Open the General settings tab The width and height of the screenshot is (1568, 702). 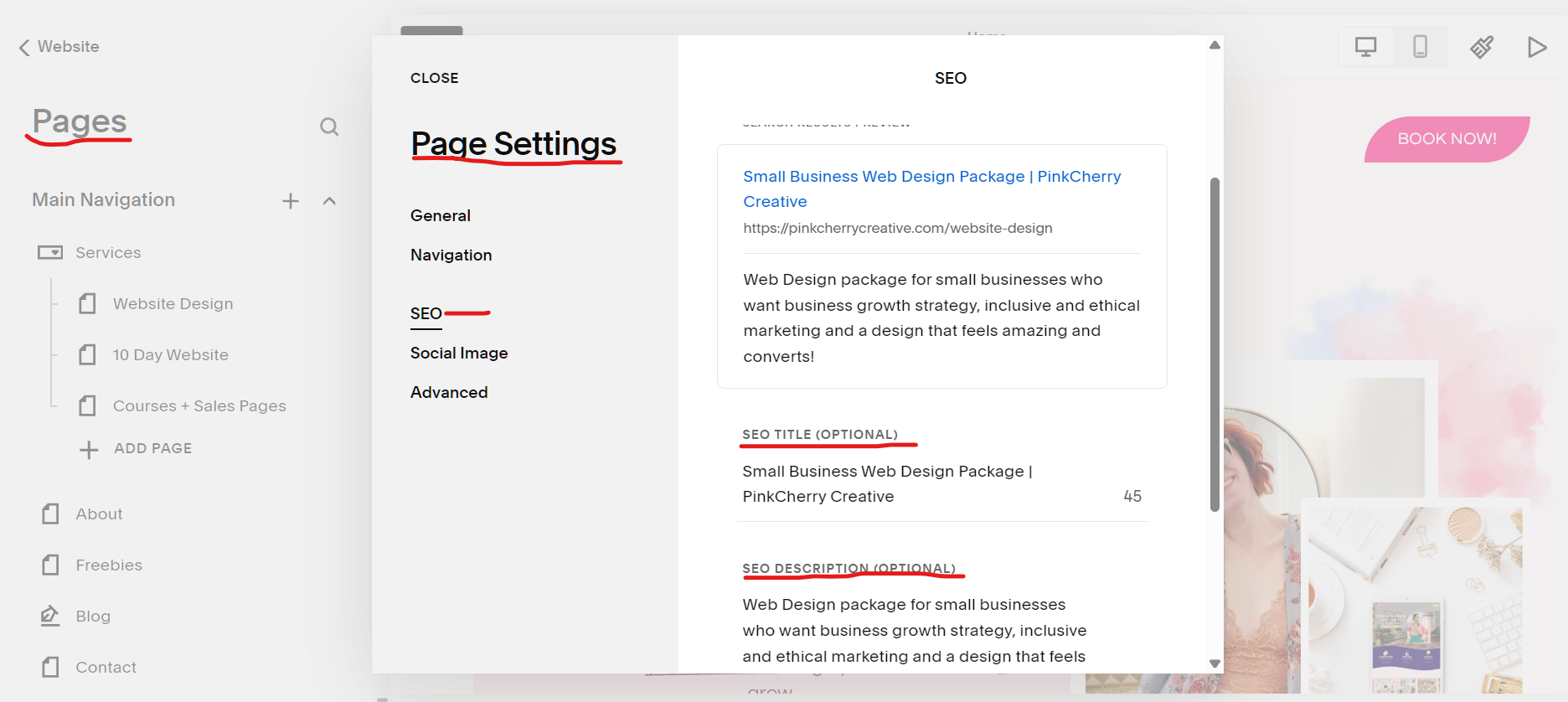441,215
